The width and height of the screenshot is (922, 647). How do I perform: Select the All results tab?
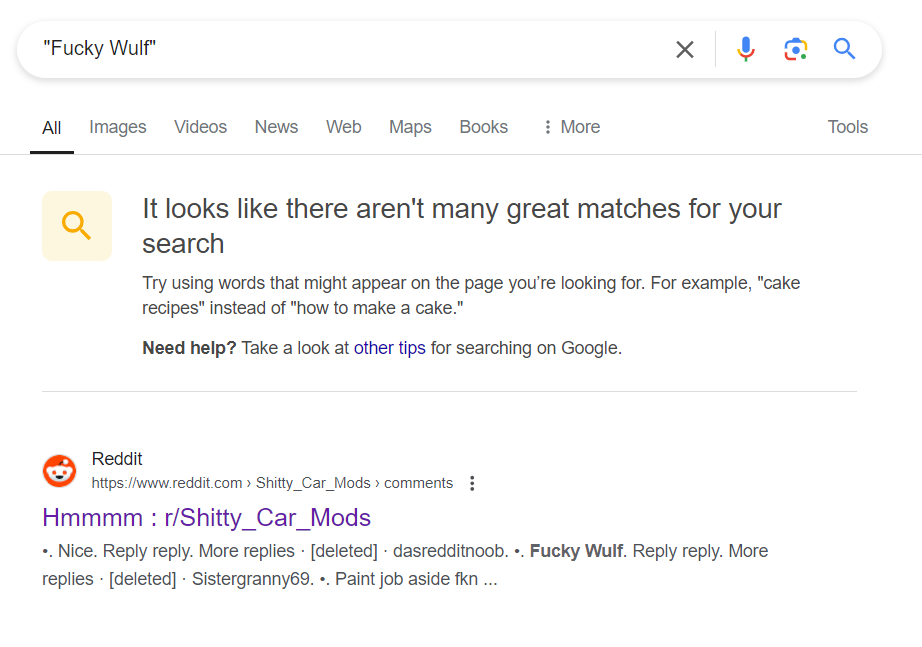point(52,128)
